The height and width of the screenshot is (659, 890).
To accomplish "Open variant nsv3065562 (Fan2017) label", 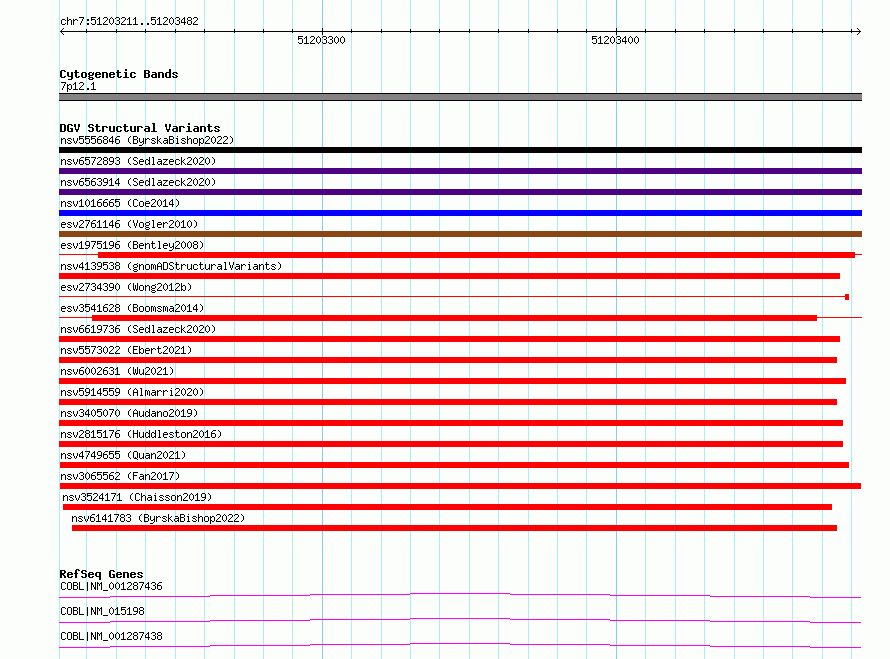I will pyautogui.click(x=120, y=476).
